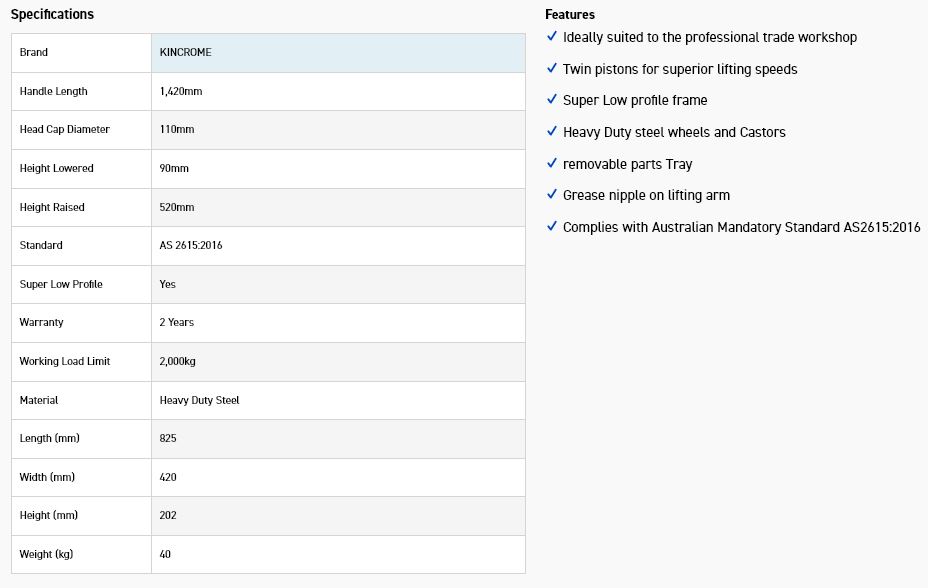Viewport: 928px width, 588px height.
Task: Click the checkmark next to Twin pistons feature
Action: tap(552, 69)
